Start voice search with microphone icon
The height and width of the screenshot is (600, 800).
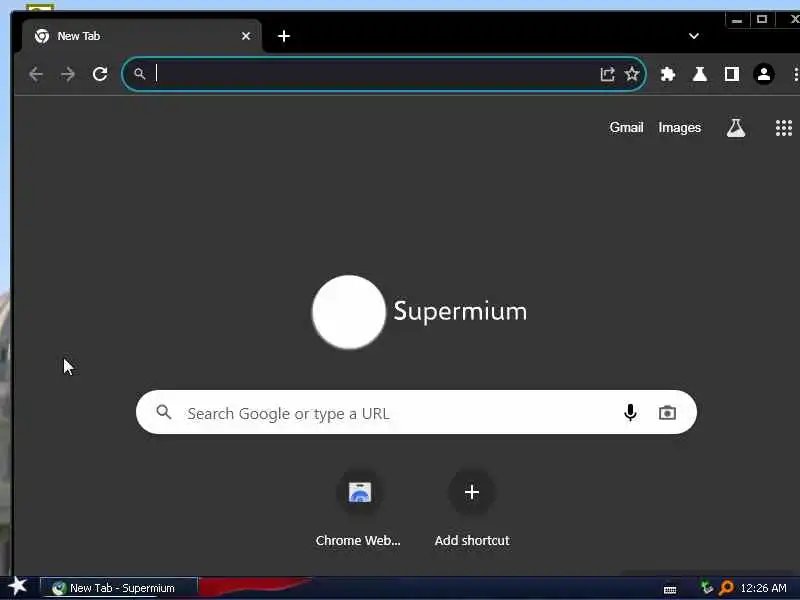tap(631, 412)
